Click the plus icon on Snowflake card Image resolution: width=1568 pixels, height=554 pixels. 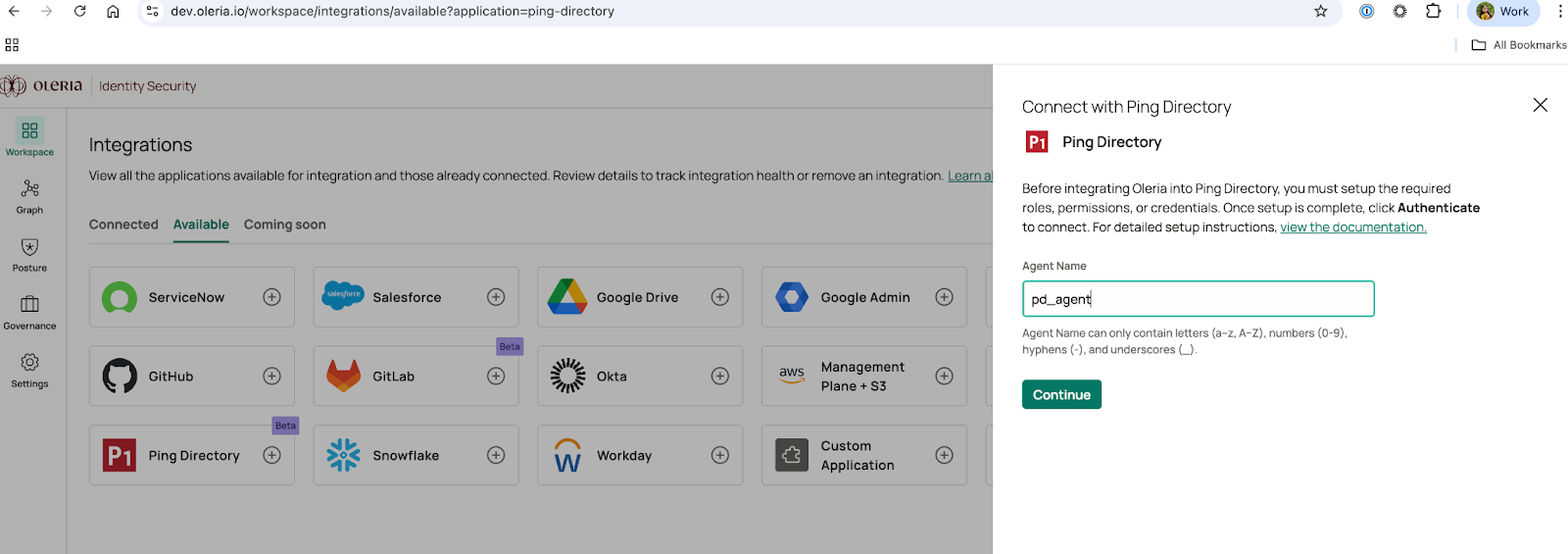(x=496, y=455)
